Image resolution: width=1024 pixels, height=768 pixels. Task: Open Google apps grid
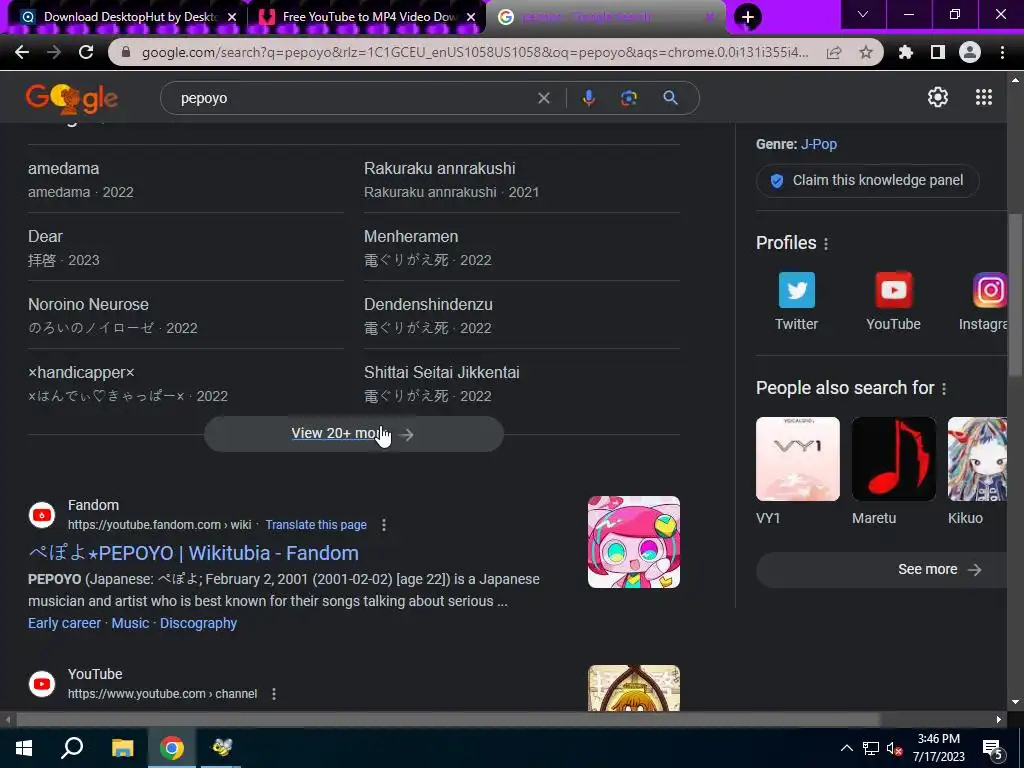pyautogui.click(x=984, y=97)
